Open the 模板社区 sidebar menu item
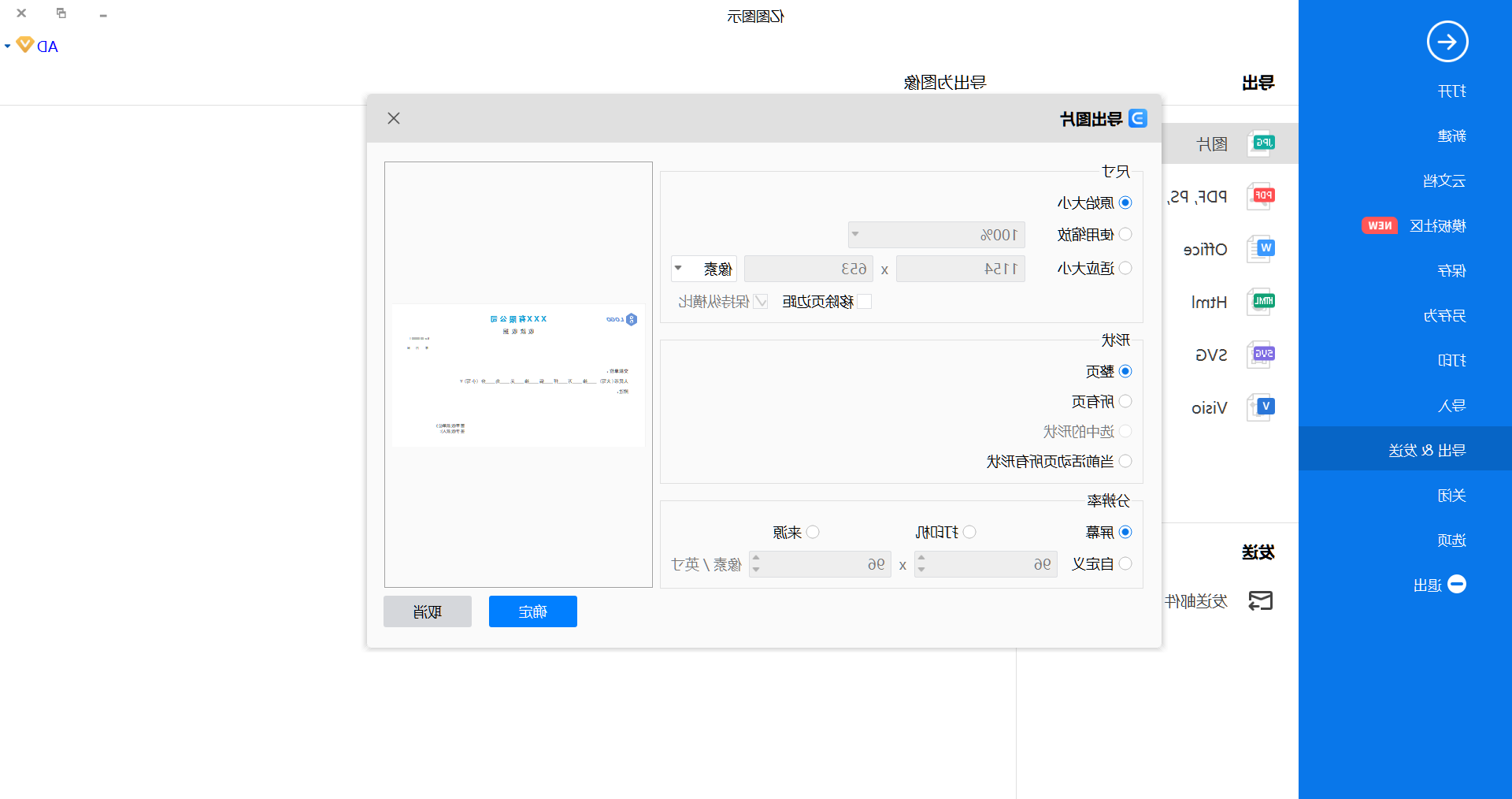The image size is (1512, 799). click(x=1438, y=226)
